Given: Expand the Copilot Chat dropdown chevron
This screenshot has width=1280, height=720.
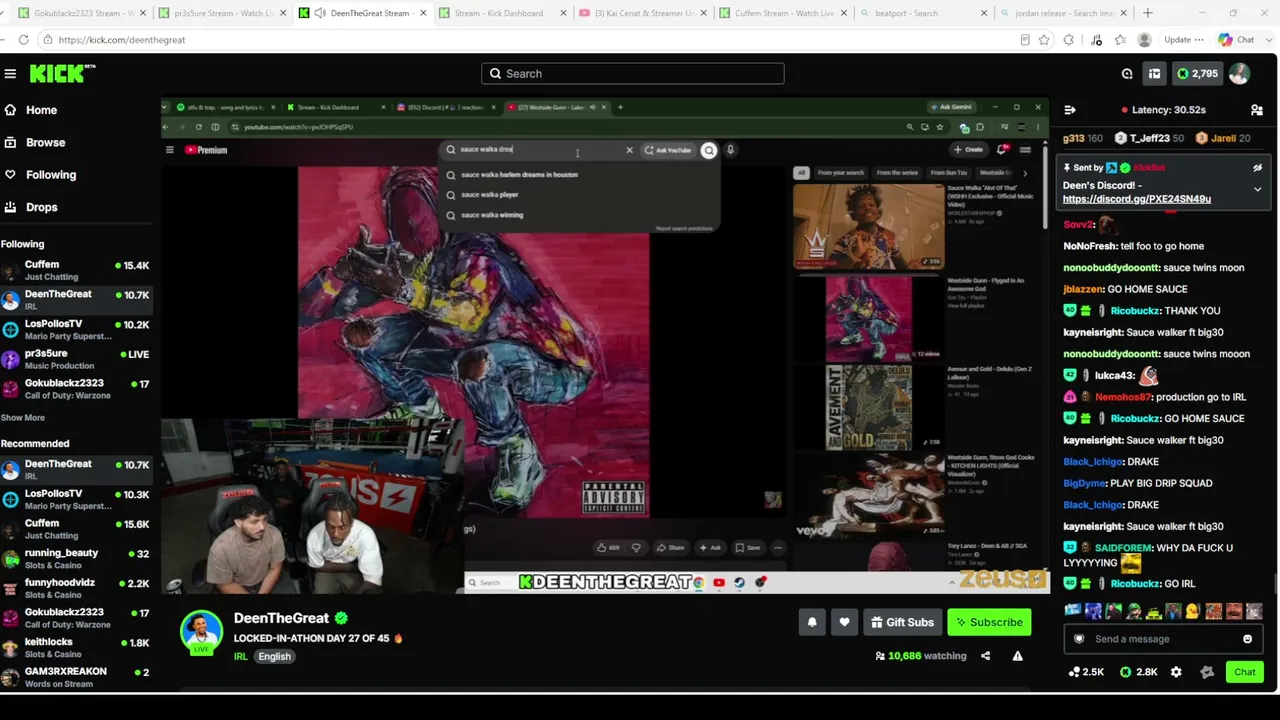Looking at the screenshot, I should click(1267, 40).
